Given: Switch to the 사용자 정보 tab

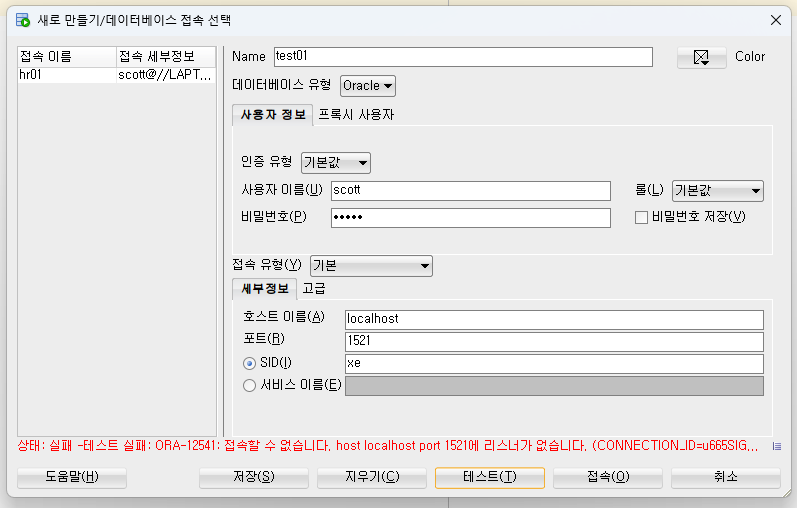Looking at the screenshot, I should [273, 115].
